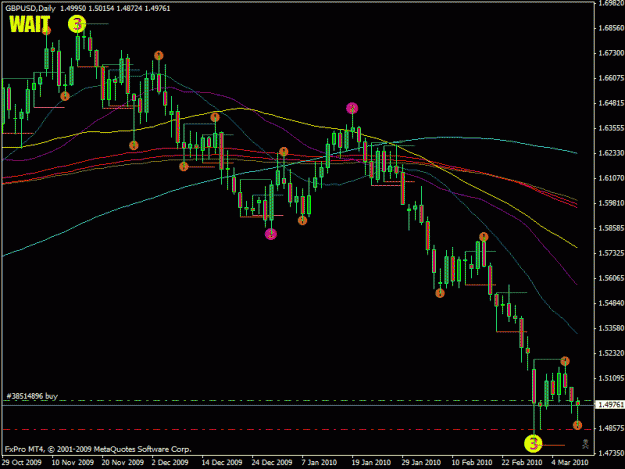Click orange marker at the late November low near 1.6266
This screenshot has height=469, width=625.
tap(134, 145)
